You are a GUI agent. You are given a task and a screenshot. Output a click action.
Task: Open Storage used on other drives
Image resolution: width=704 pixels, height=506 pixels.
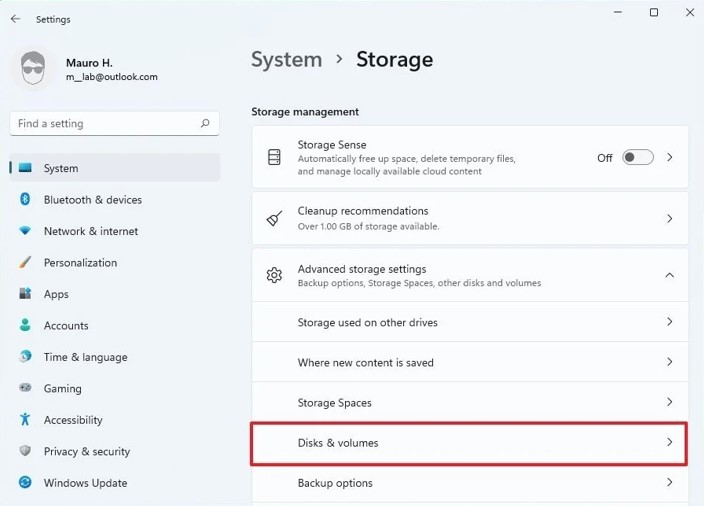470,322
